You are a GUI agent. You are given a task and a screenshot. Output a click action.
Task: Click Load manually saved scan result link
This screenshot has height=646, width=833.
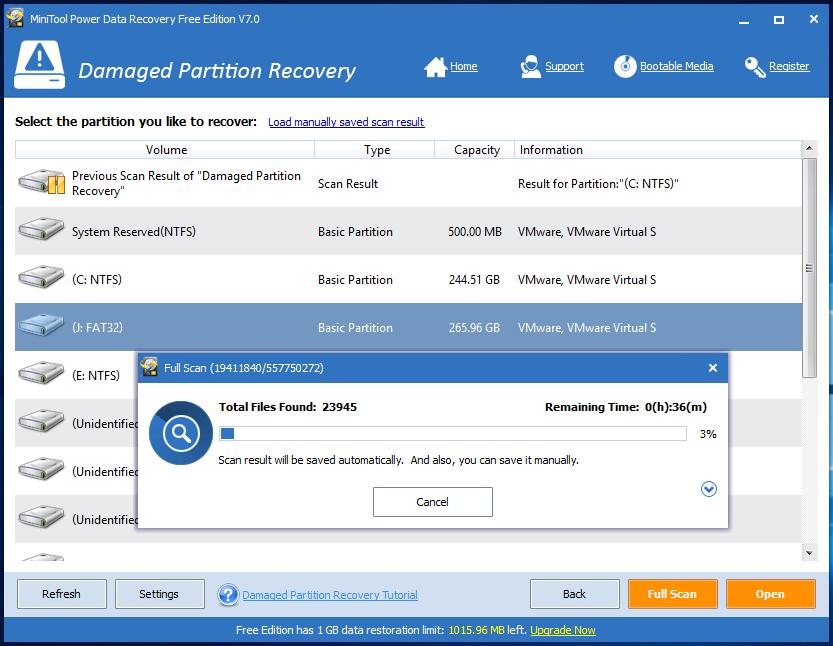point(346,122)
